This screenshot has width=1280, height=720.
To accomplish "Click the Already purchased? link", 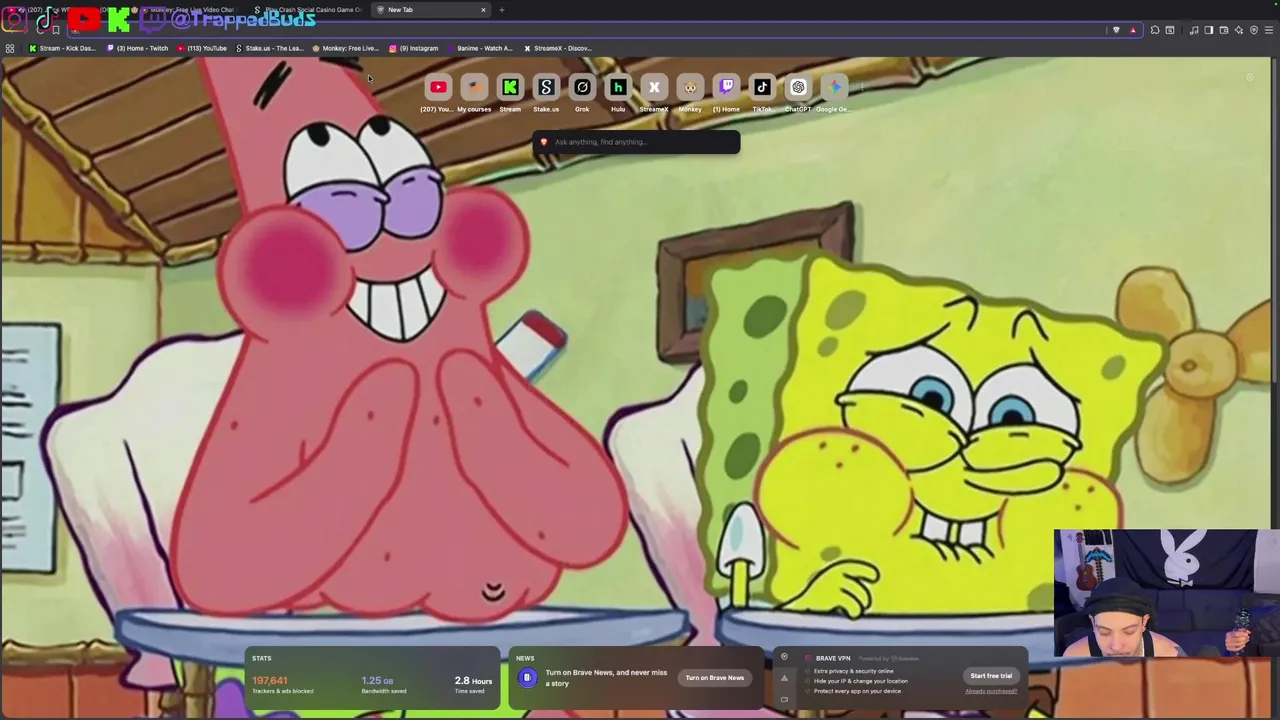I will tap(991, 691).
